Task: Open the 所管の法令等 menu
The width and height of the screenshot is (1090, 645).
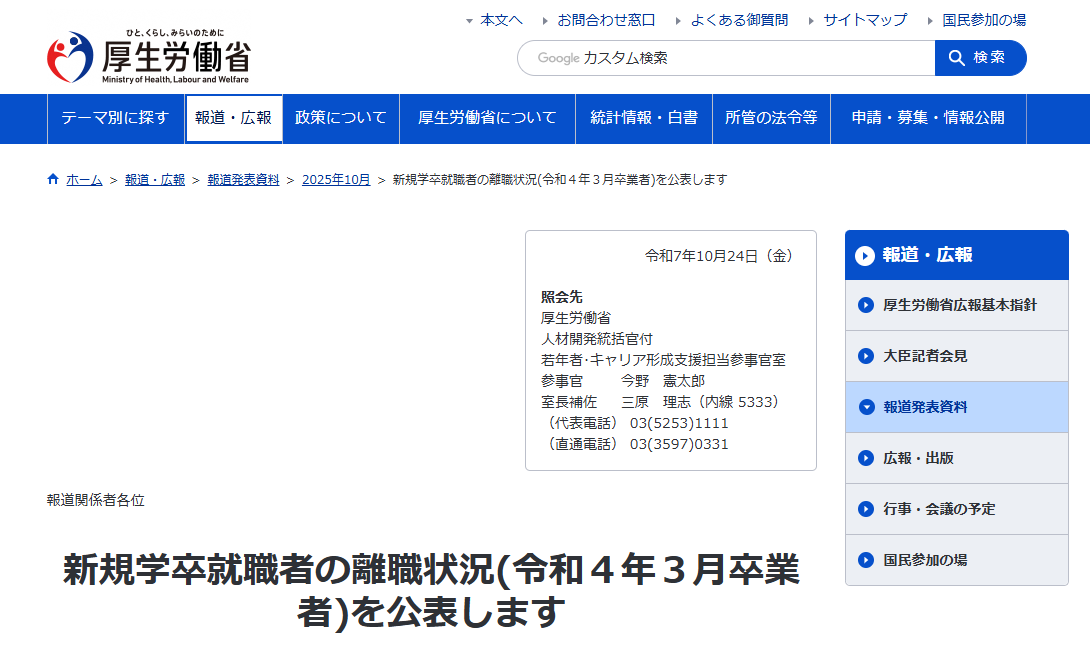Action: click(771, 119)
